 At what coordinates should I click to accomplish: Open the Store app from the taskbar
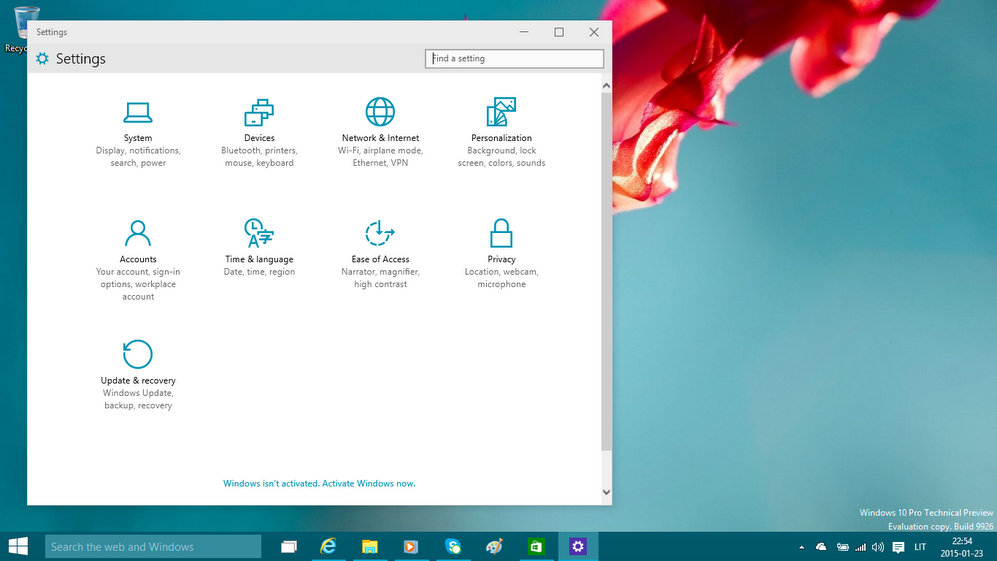pyautogui.click(x=536, y=547)
